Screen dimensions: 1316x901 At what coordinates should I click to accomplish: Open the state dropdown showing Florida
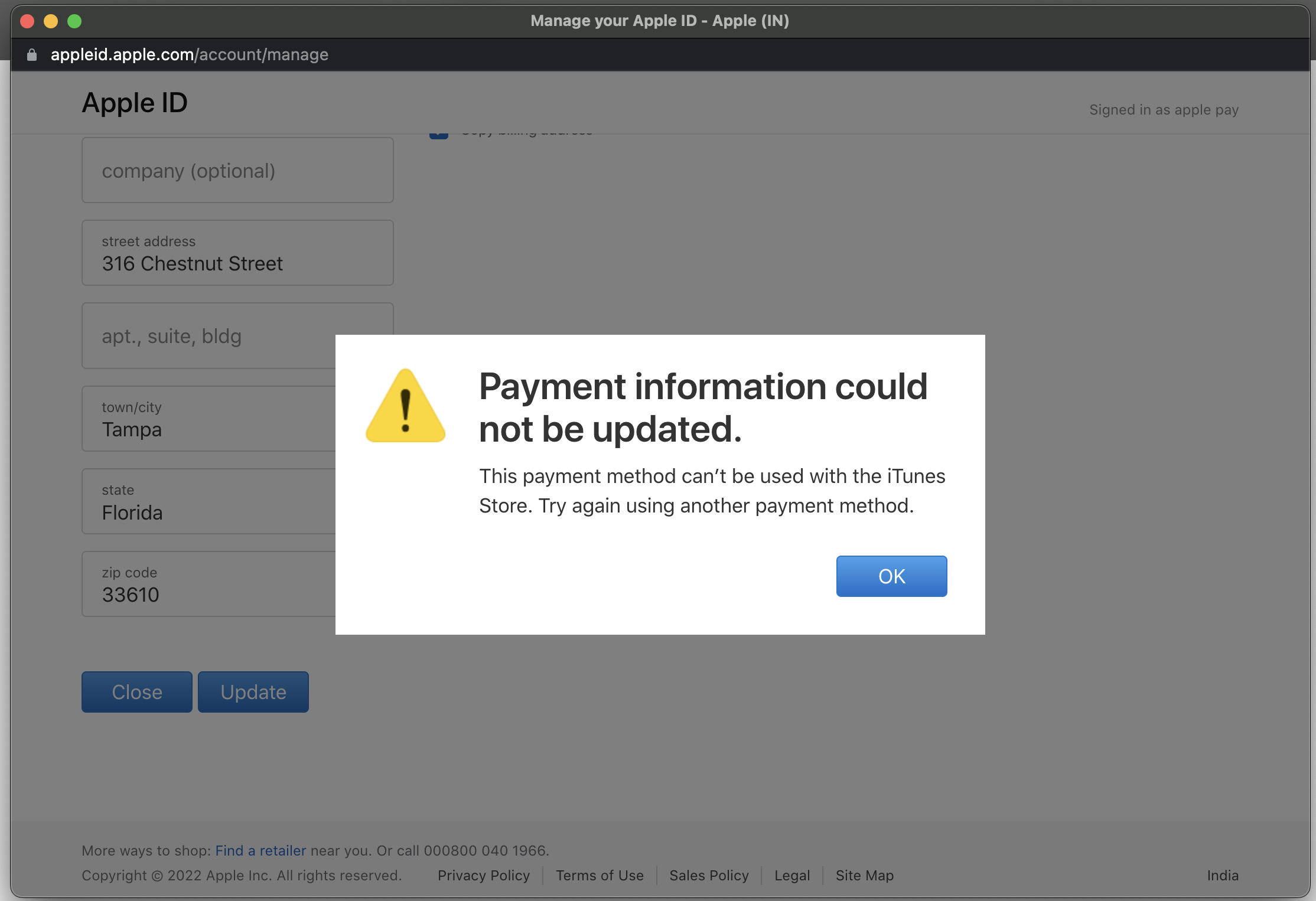(208, 502)
